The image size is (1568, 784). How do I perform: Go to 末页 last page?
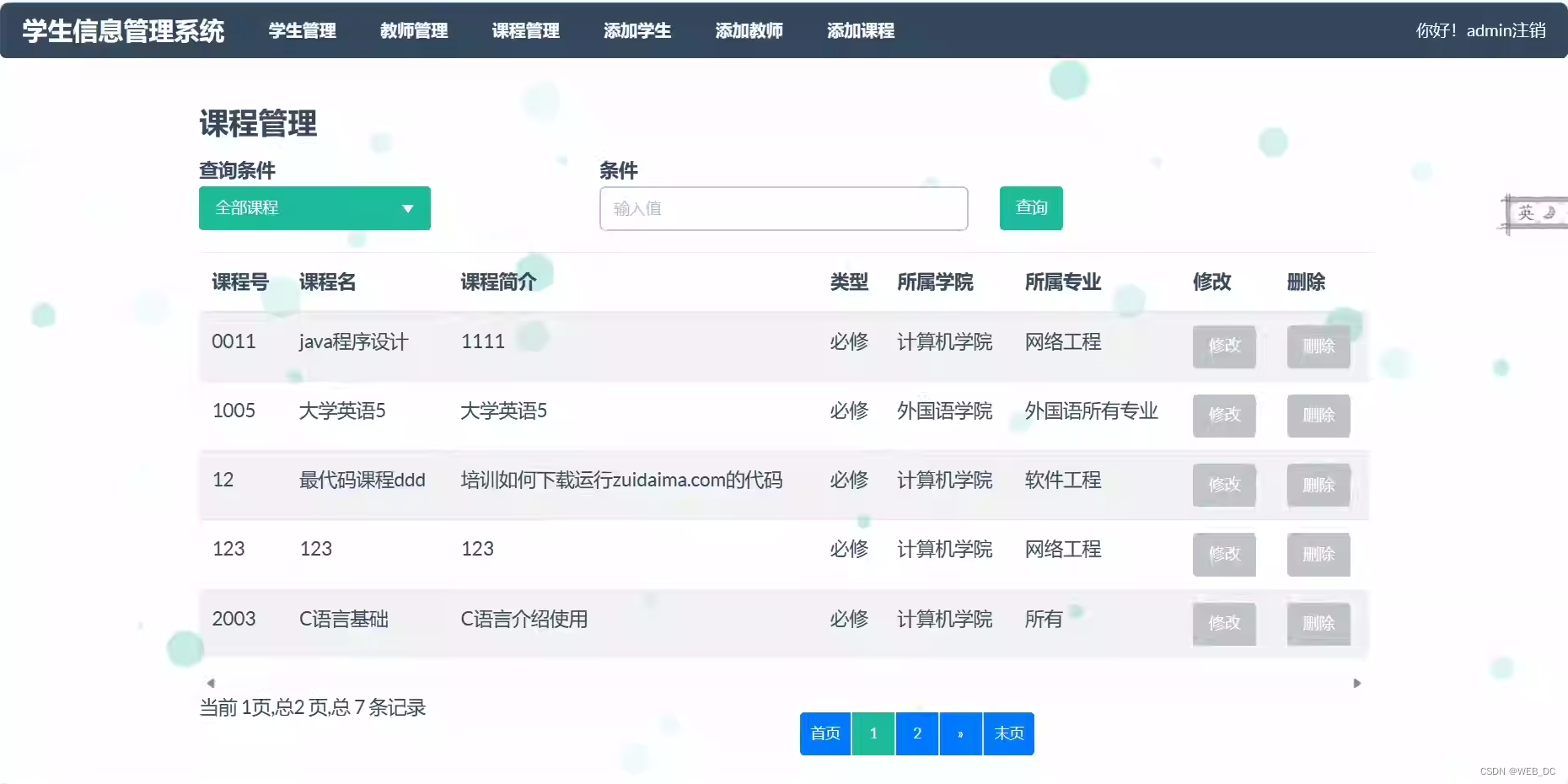[1009, 733]
